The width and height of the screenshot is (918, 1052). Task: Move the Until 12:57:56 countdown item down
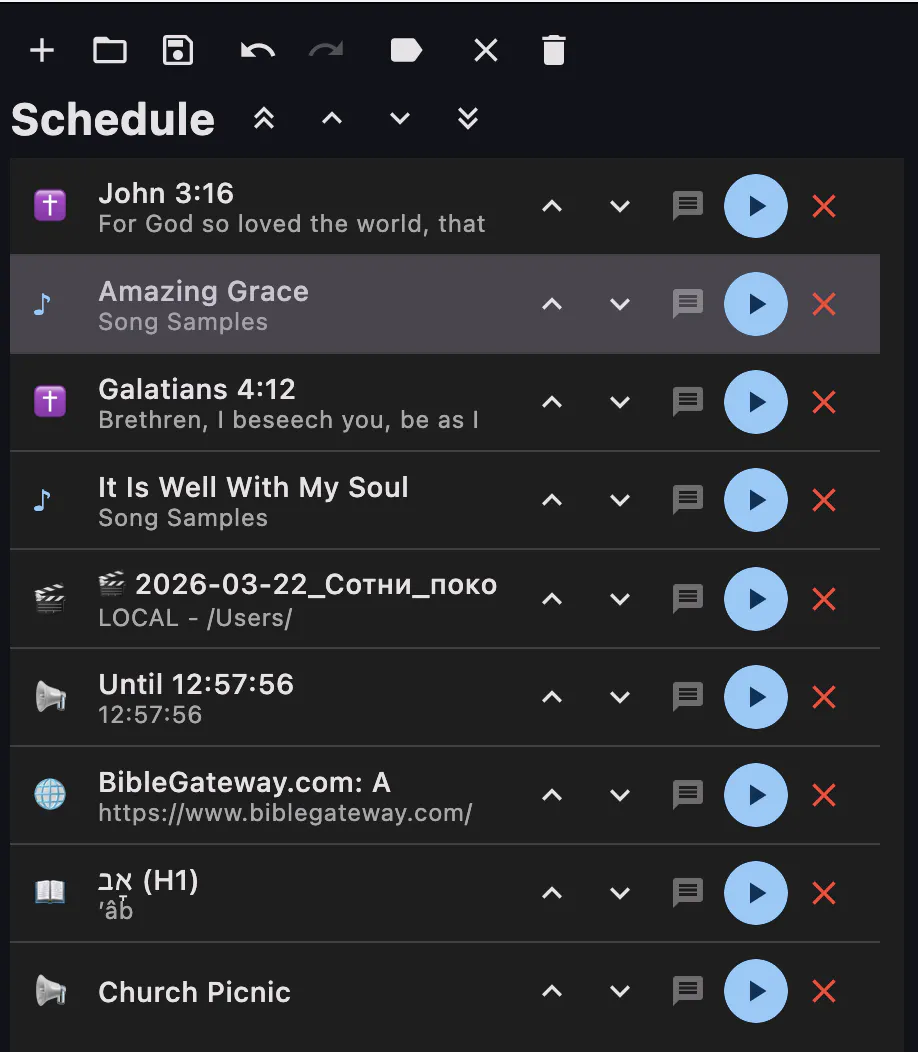(x=619, y=697)
